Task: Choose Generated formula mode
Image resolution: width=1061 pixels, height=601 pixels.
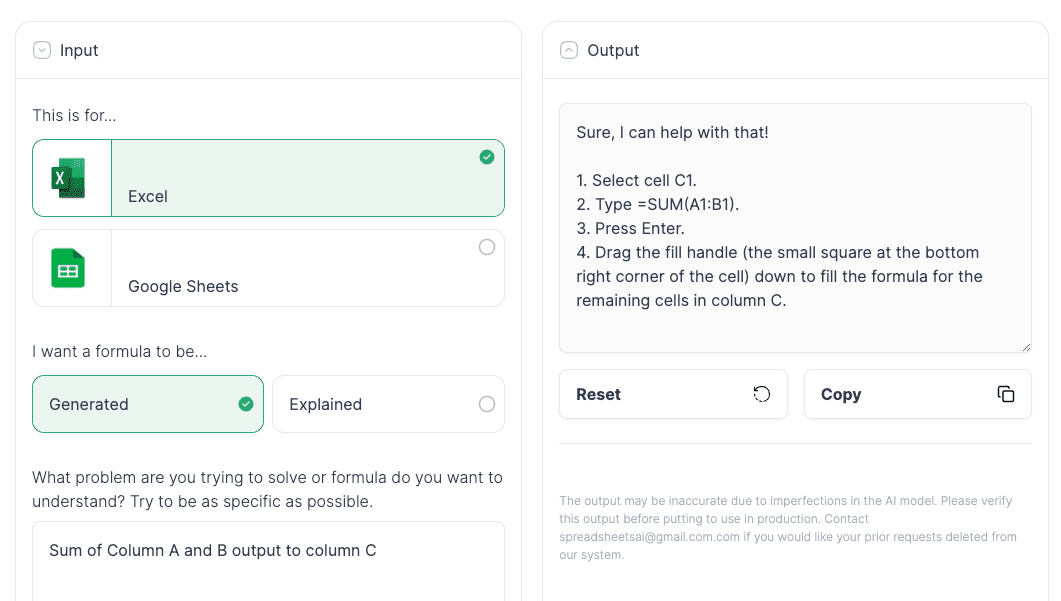Action: (148, 404)
